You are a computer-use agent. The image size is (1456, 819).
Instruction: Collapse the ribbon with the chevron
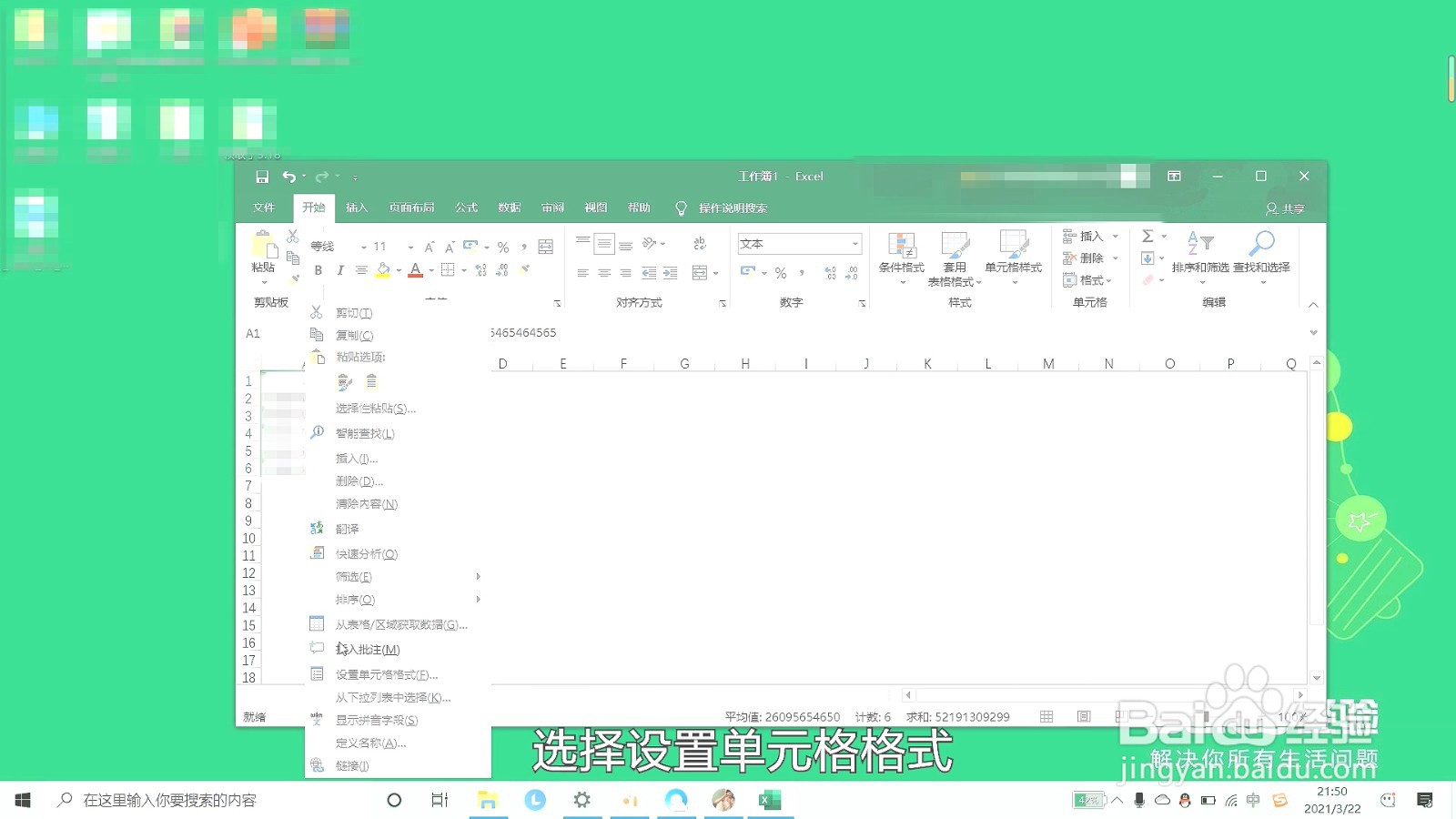[1313, 304]
